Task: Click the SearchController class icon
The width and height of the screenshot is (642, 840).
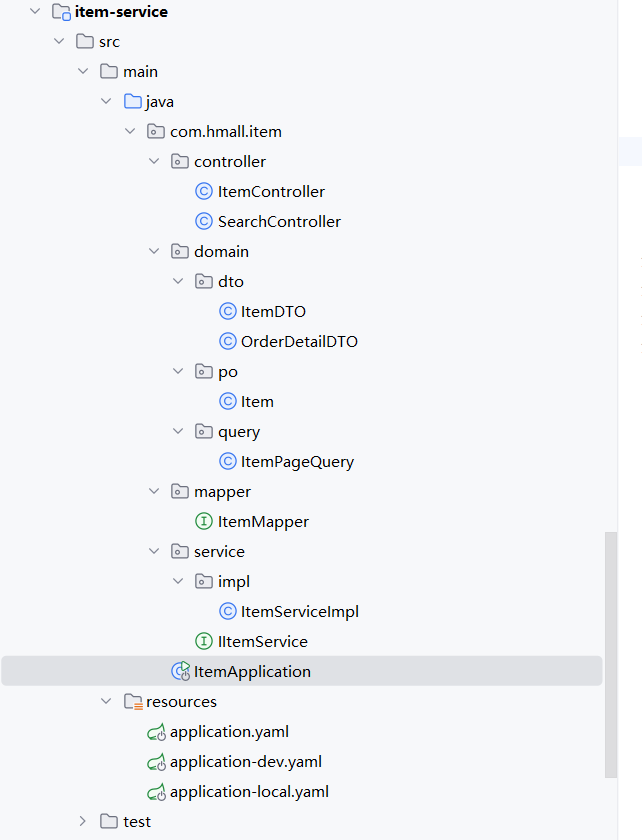Action: point(204,221)
